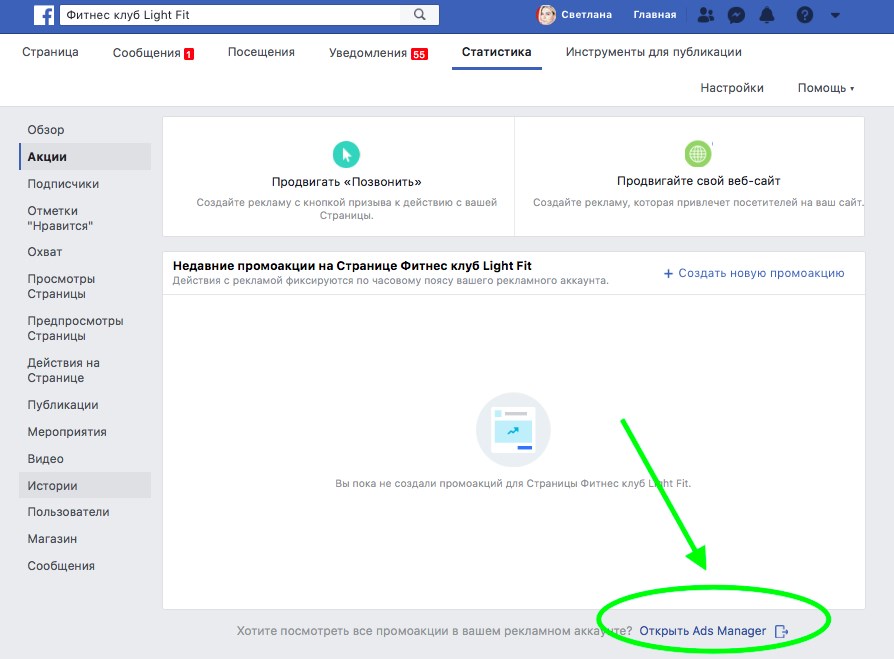The width and height of the screenshot is (894, 659).
Task: Open the sidebar Сообщения item
Action: pos(61,566)
